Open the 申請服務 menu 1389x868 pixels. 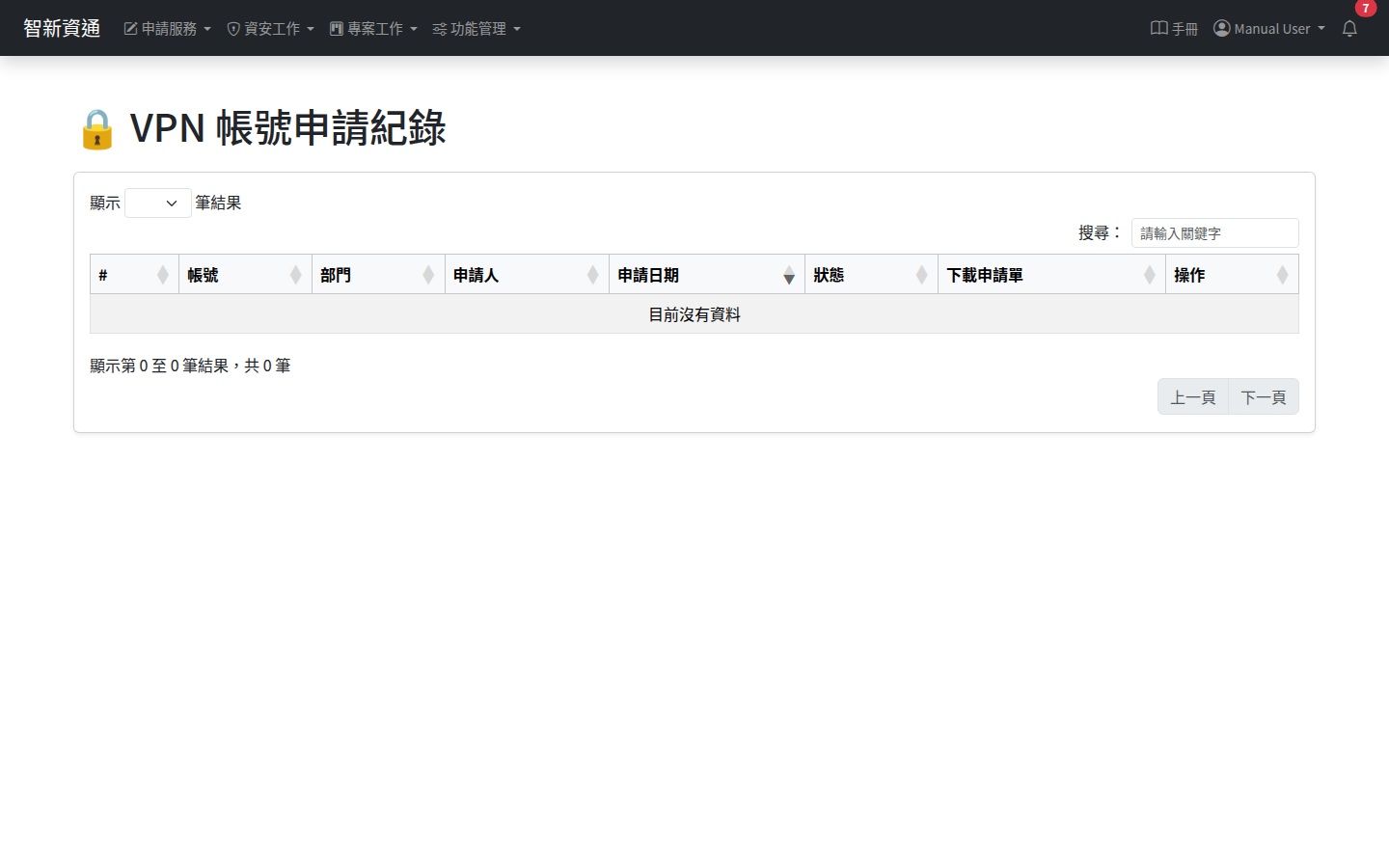click(168, 29)
